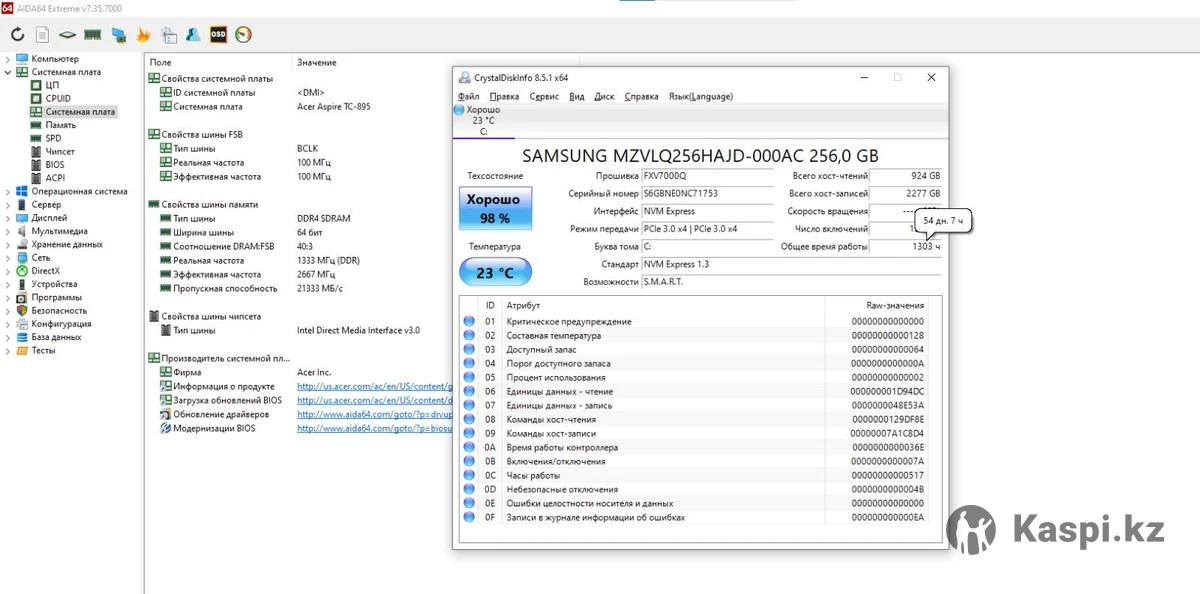Collapse the Системная плата parent node

pos(8,72)
